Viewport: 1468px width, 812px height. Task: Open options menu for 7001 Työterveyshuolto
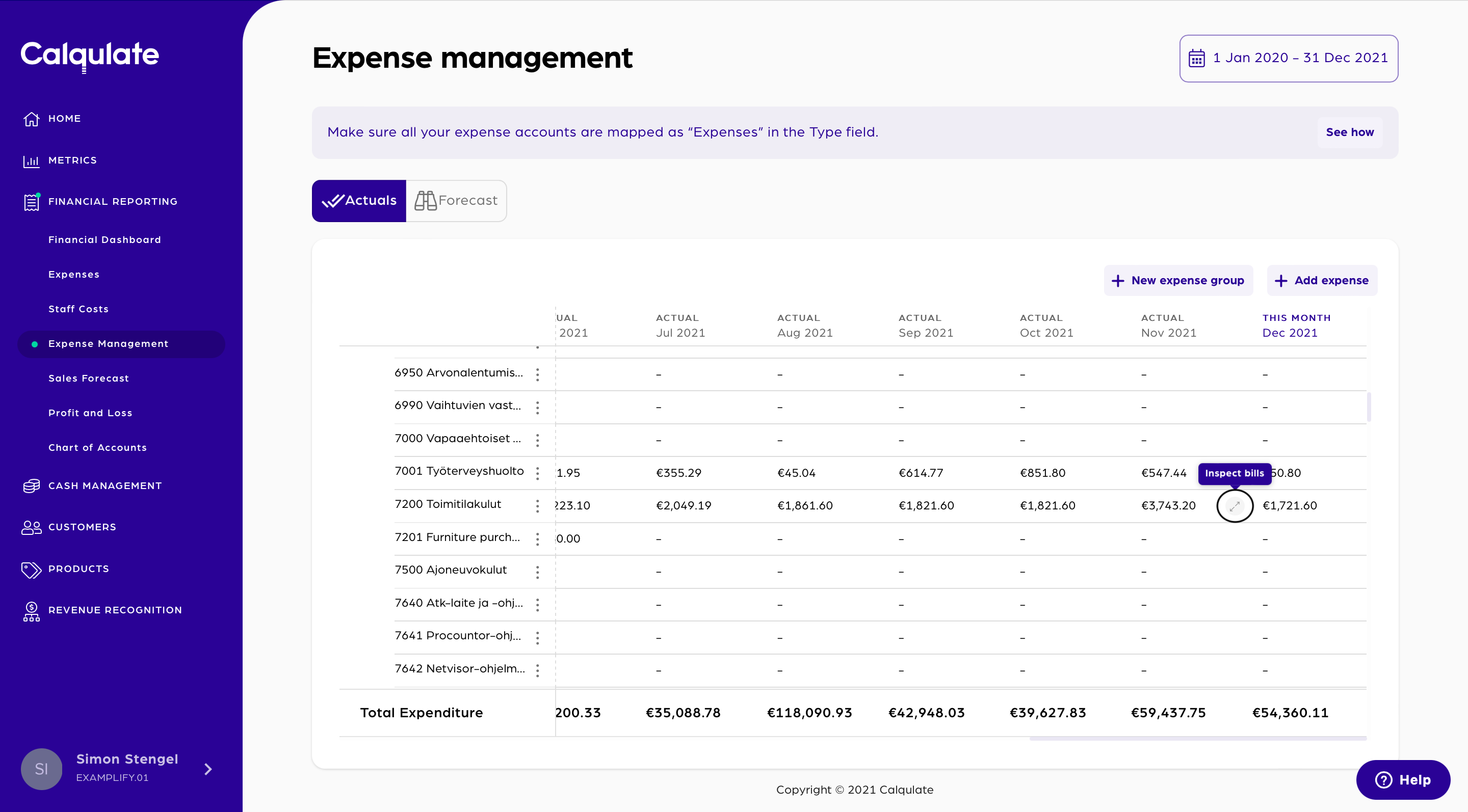coord(537,473)
